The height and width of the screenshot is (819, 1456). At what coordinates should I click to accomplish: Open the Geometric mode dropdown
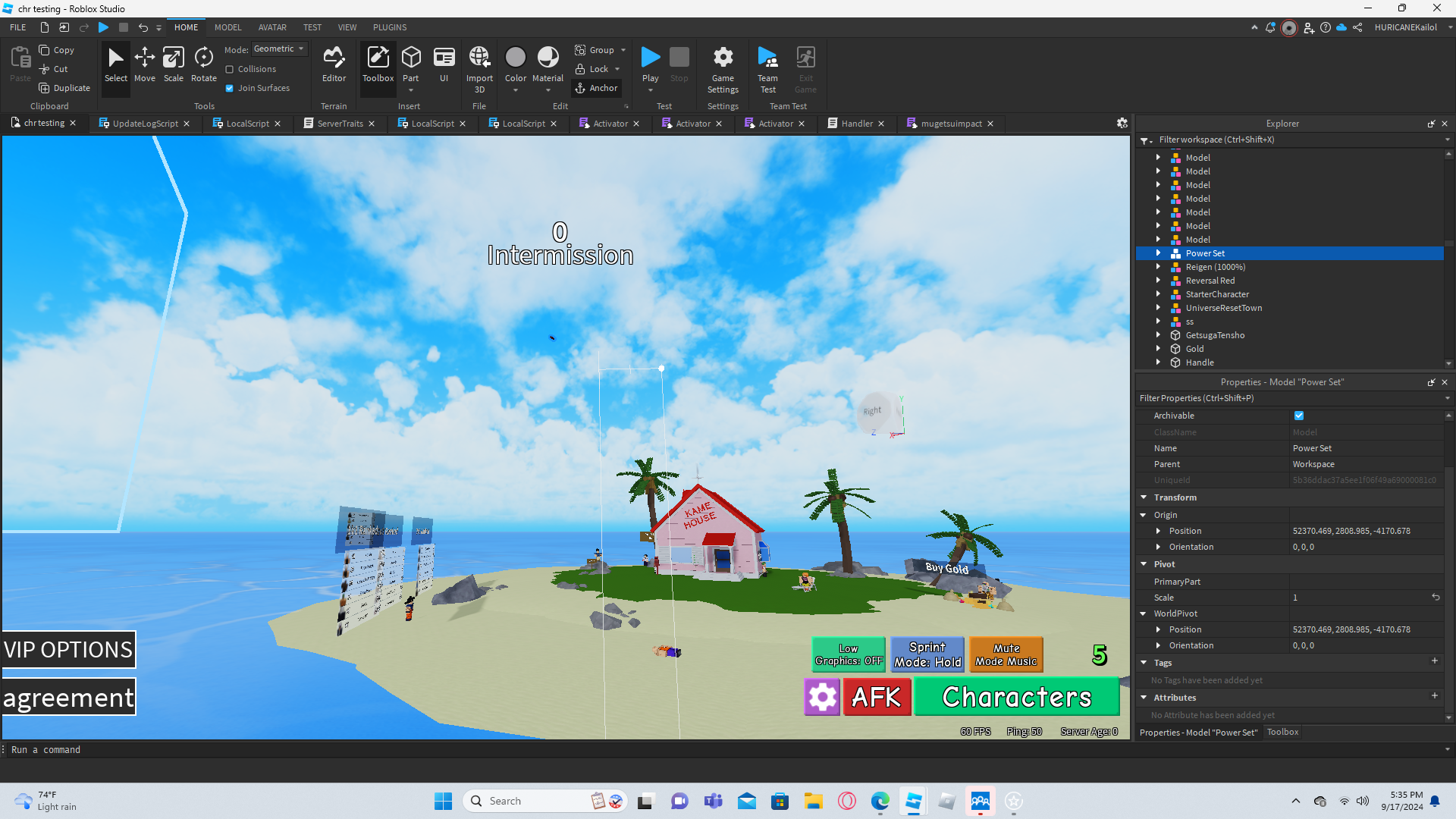279,49
